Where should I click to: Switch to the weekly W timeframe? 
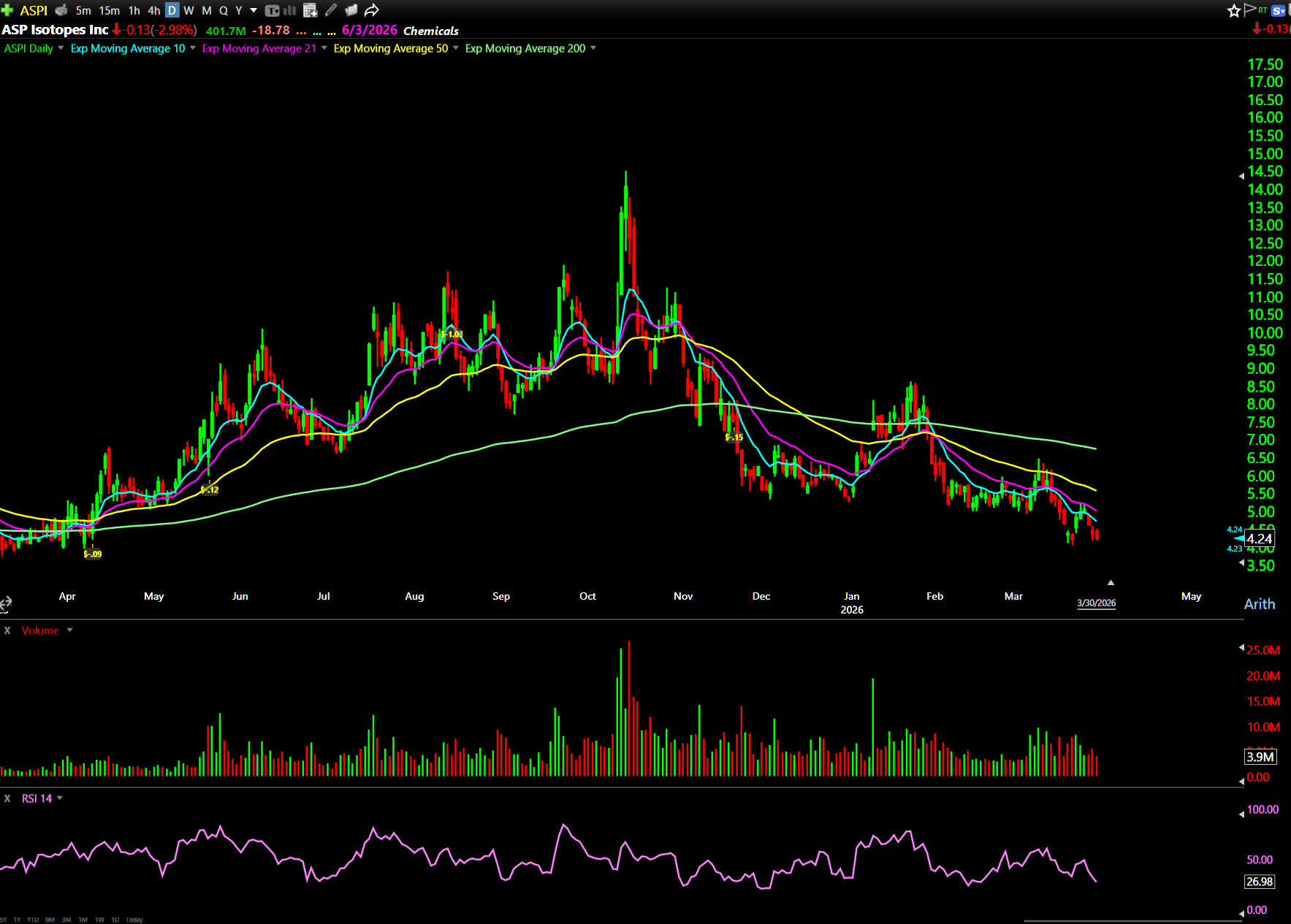(x=188, y=10)
